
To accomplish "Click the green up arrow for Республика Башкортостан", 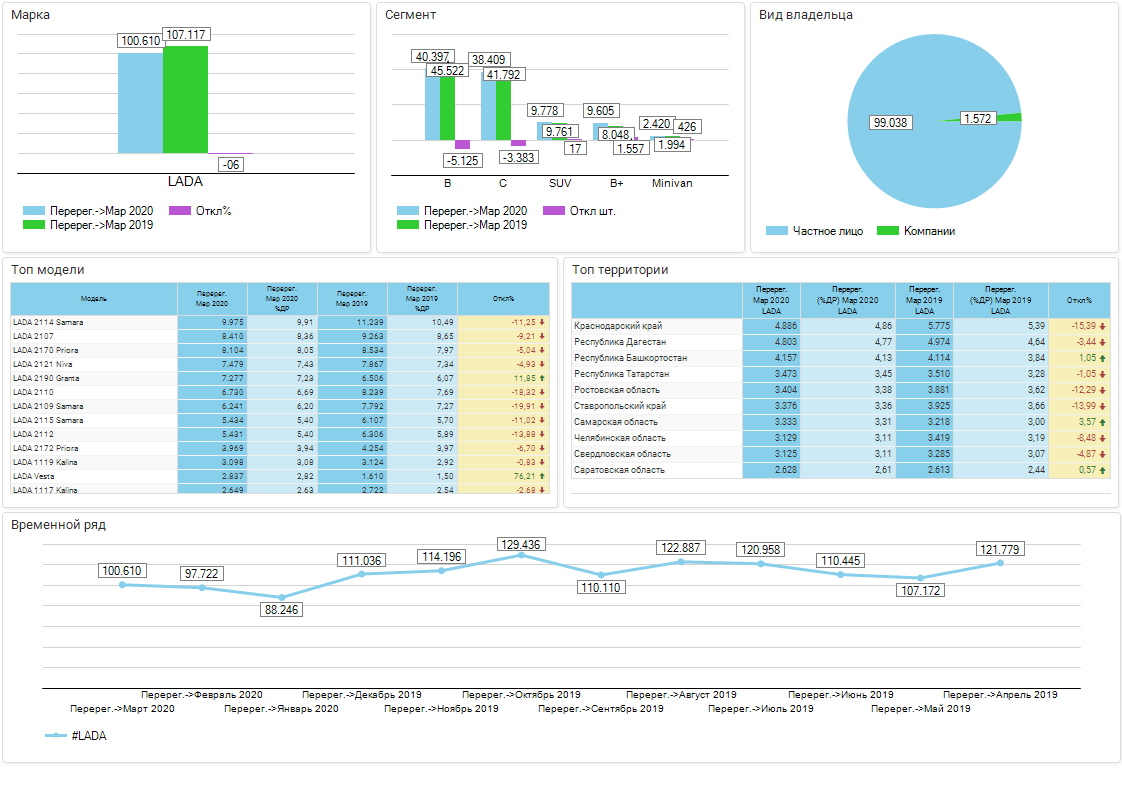I will tap(1102, 358).
